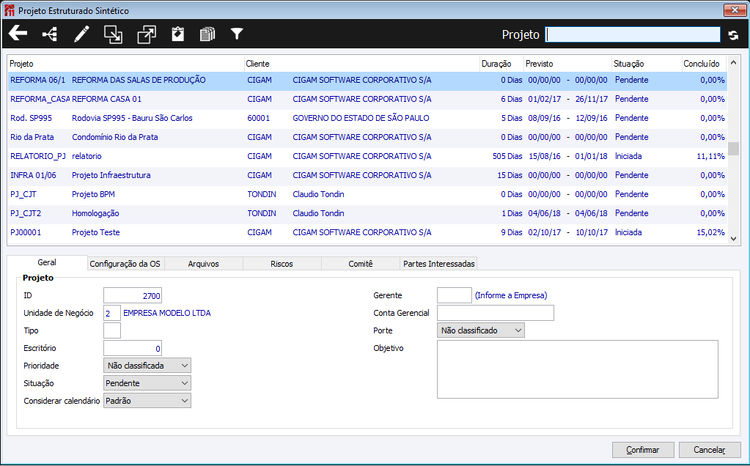Viewport: 750px width, 466px height.
Task: Click the Confirmar button
Action: [643, 450]
